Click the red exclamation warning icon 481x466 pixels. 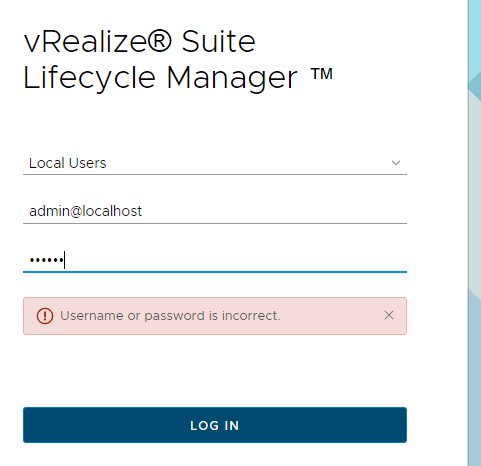[x=45, y=316]
